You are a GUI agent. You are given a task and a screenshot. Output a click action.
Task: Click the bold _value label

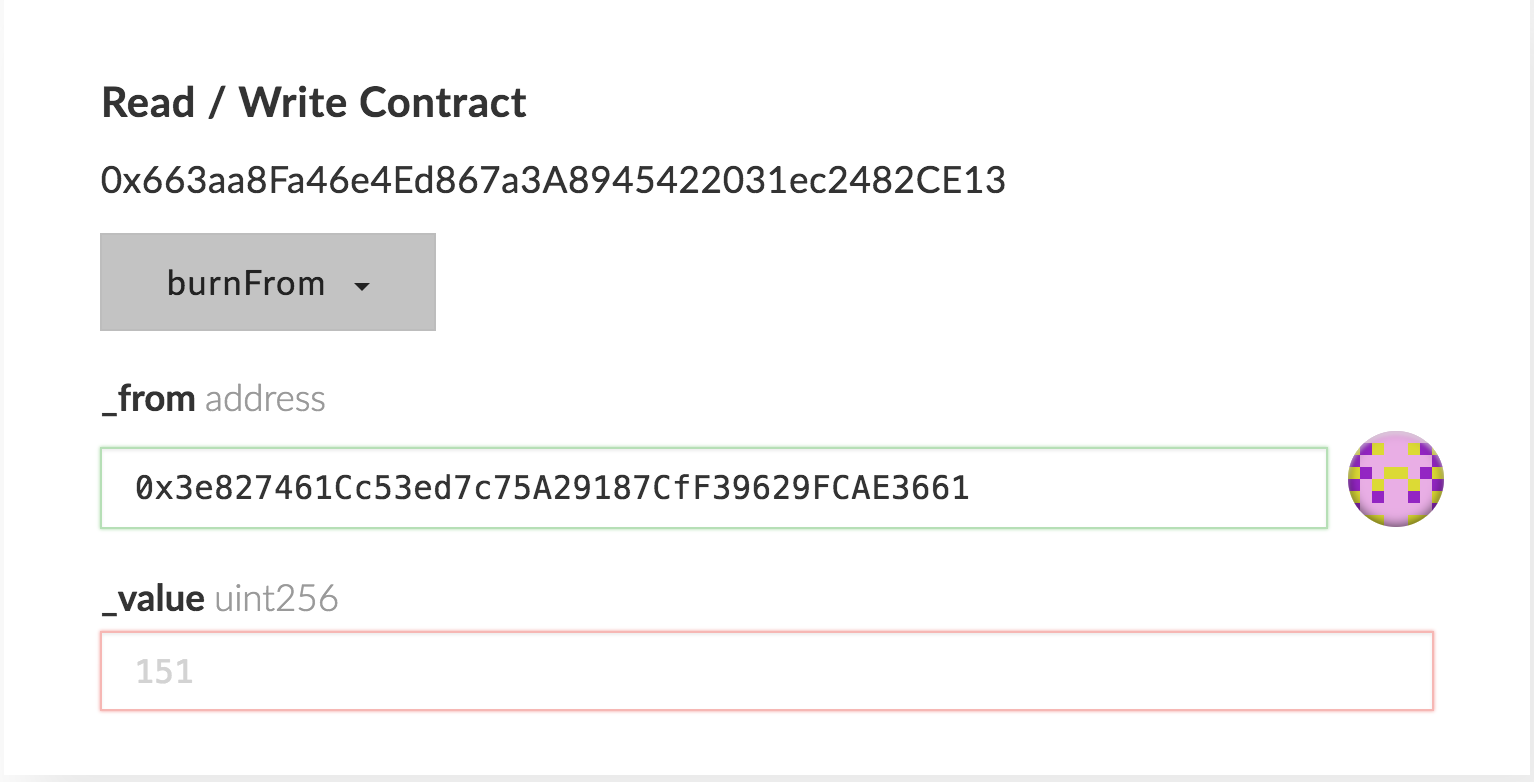pyautogui.click(x=153, y=599)
